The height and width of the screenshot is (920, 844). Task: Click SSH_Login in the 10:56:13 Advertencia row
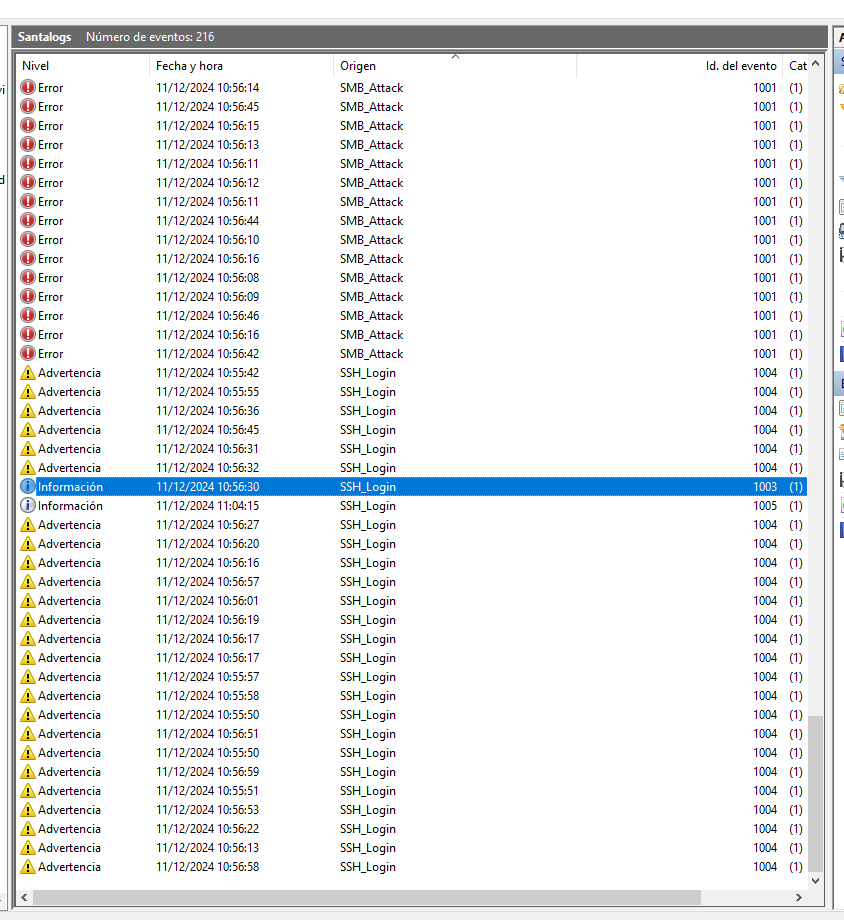tap(367, 848)
